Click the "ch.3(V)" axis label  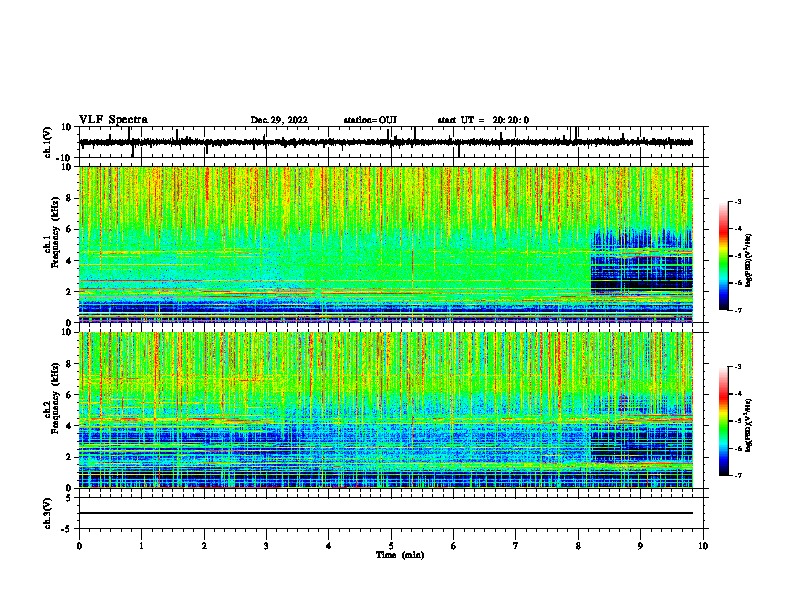click(48, 513)
